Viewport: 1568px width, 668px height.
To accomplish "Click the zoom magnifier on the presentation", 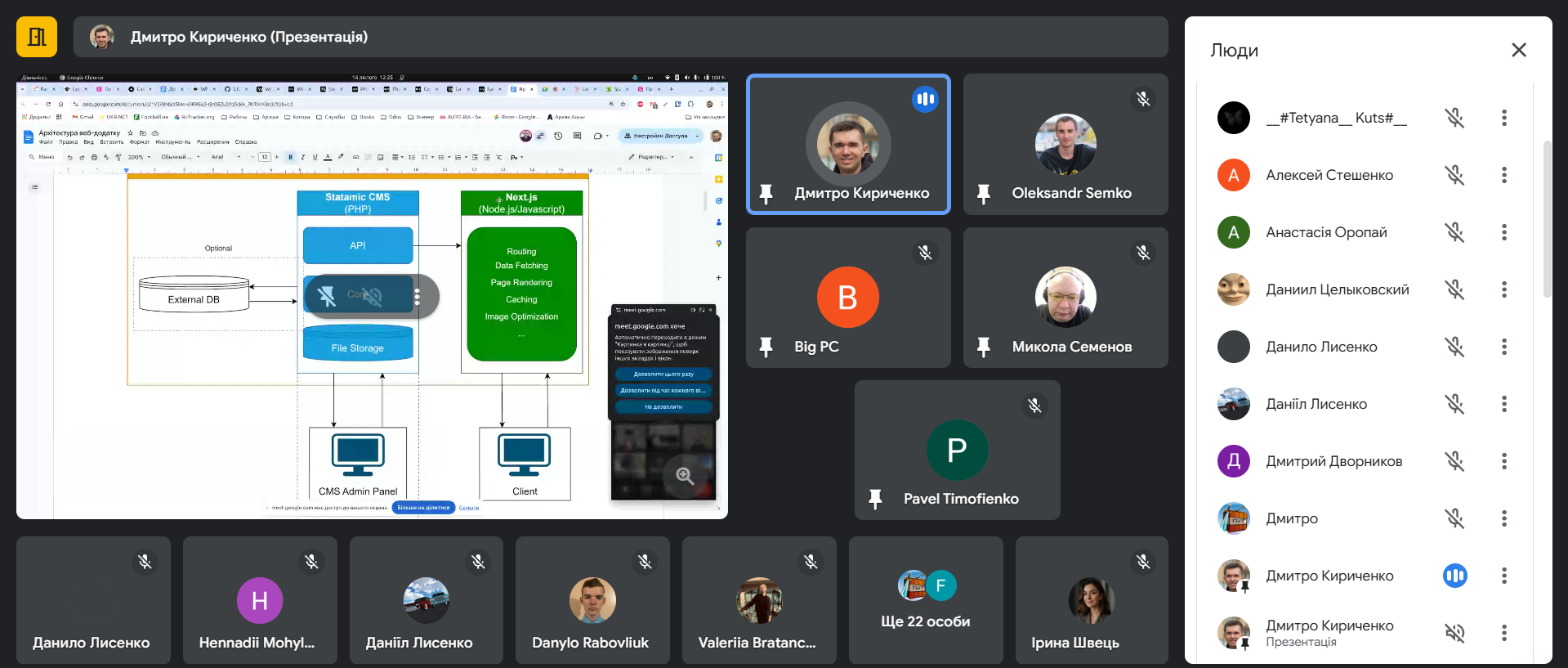I will [x=685, y=476].
